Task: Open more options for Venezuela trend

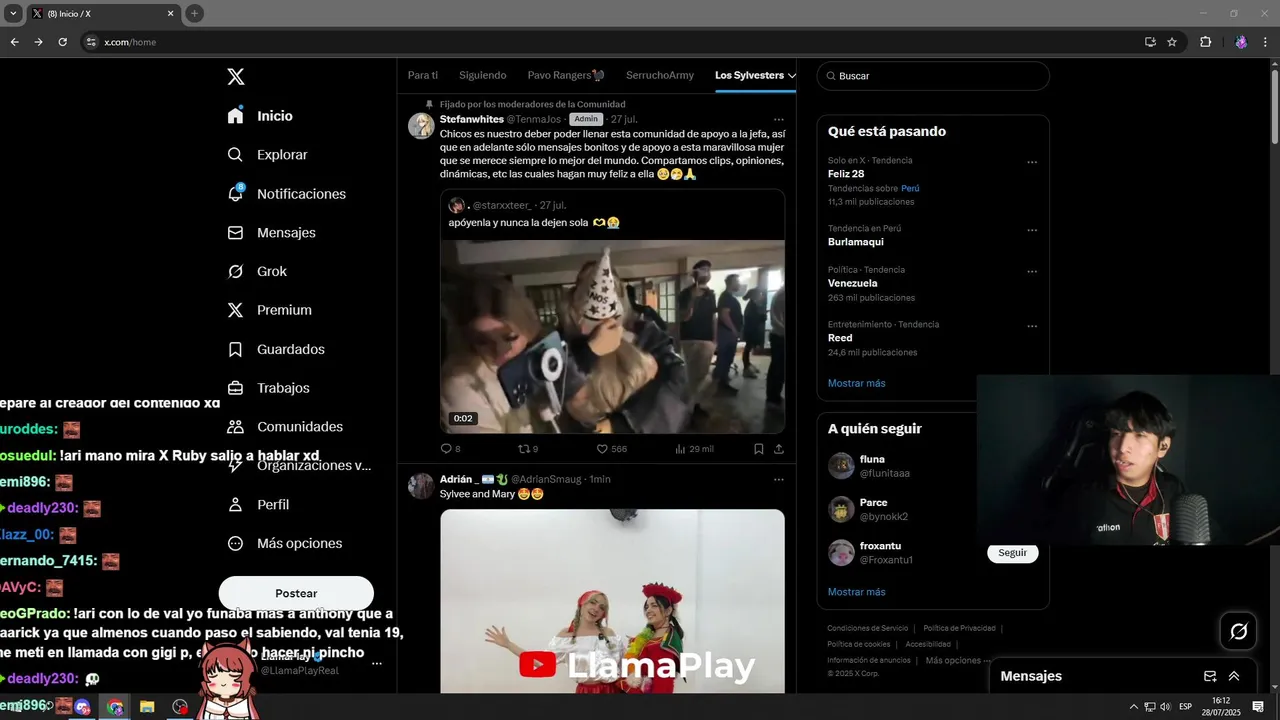Action: point(1032,271)
